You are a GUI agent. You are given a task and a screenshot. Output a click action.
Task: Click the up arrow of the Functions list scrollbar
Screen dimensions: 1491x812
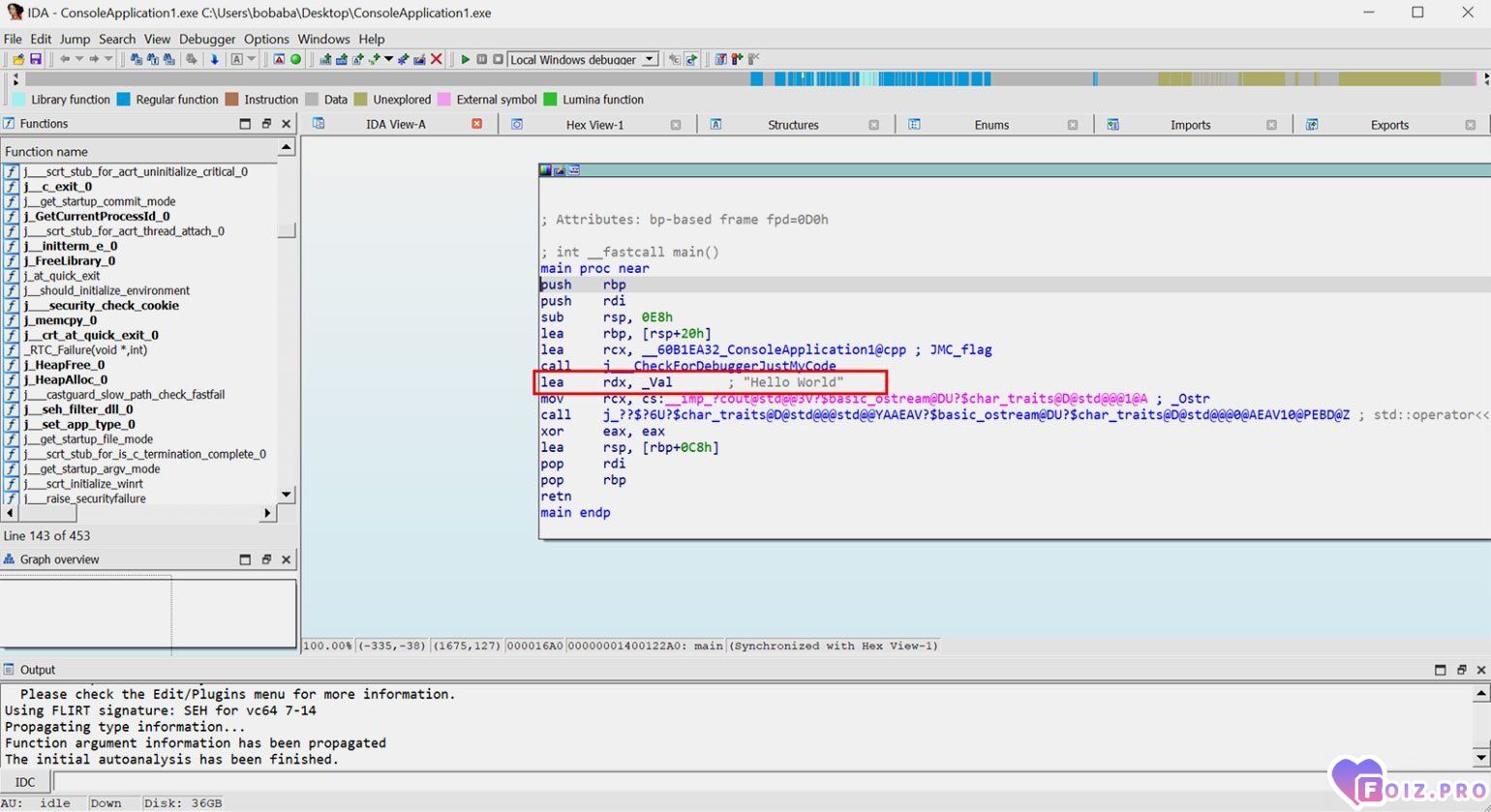[287, 148]
